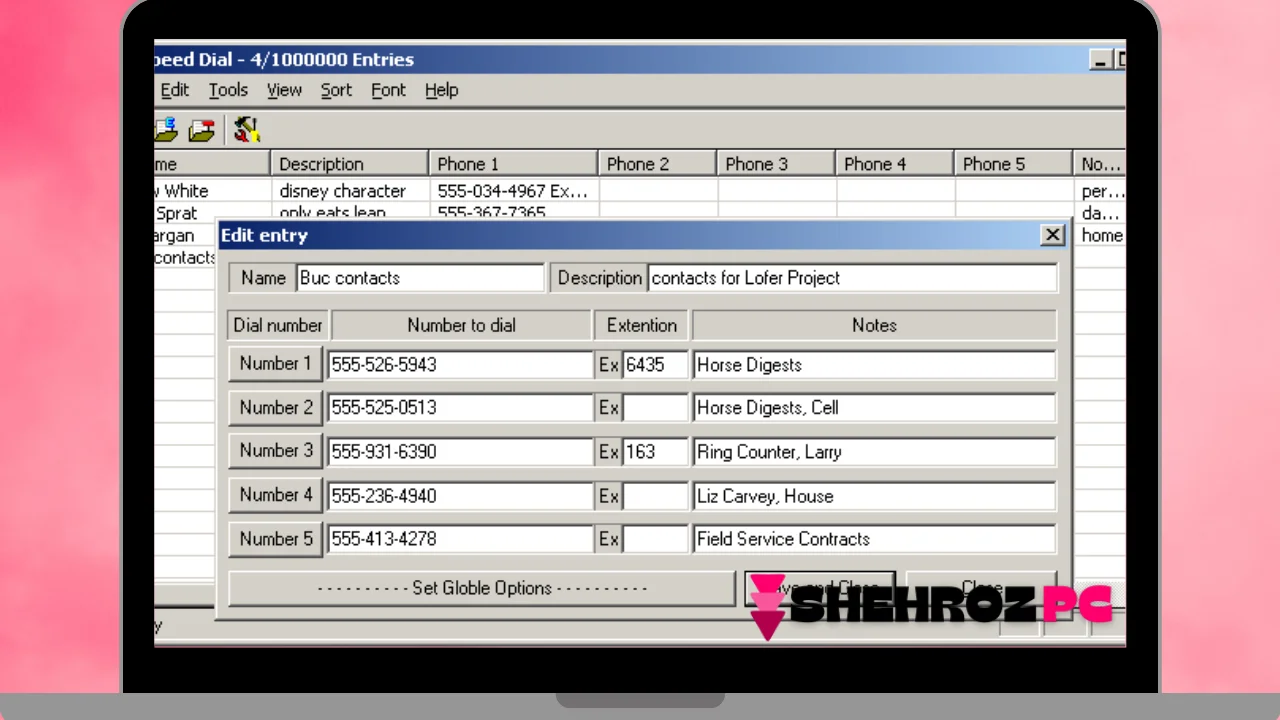Screen dimensions: 1280x720
Task: Click the hammer and wrench options toolbar icon
Action: coord(246,129)
